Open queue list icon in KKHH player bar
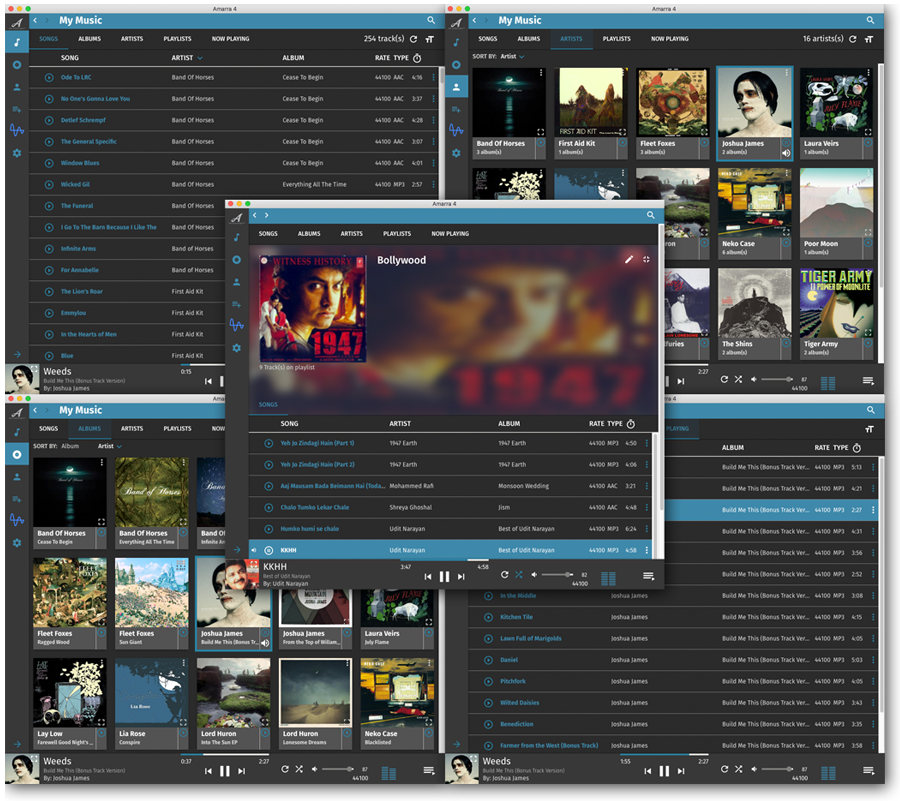900x801 pixels. click(649, 576)
